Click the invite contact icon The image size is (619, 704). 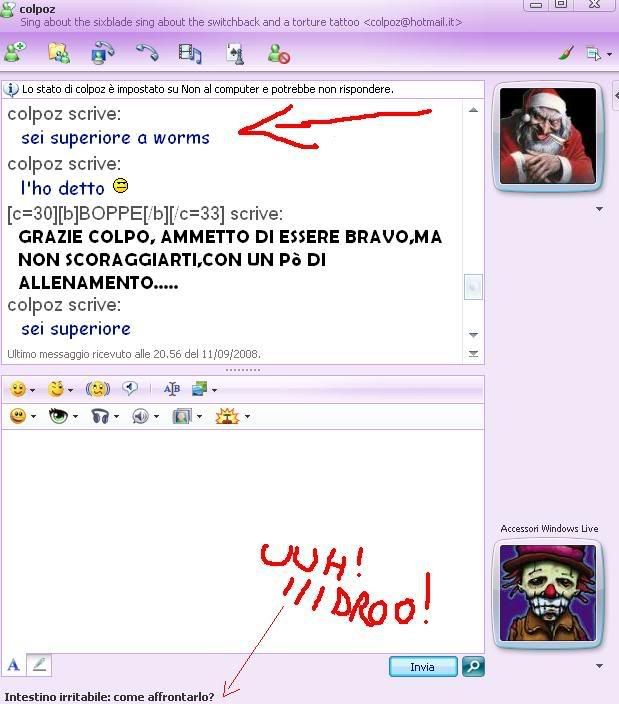[15, 52]
